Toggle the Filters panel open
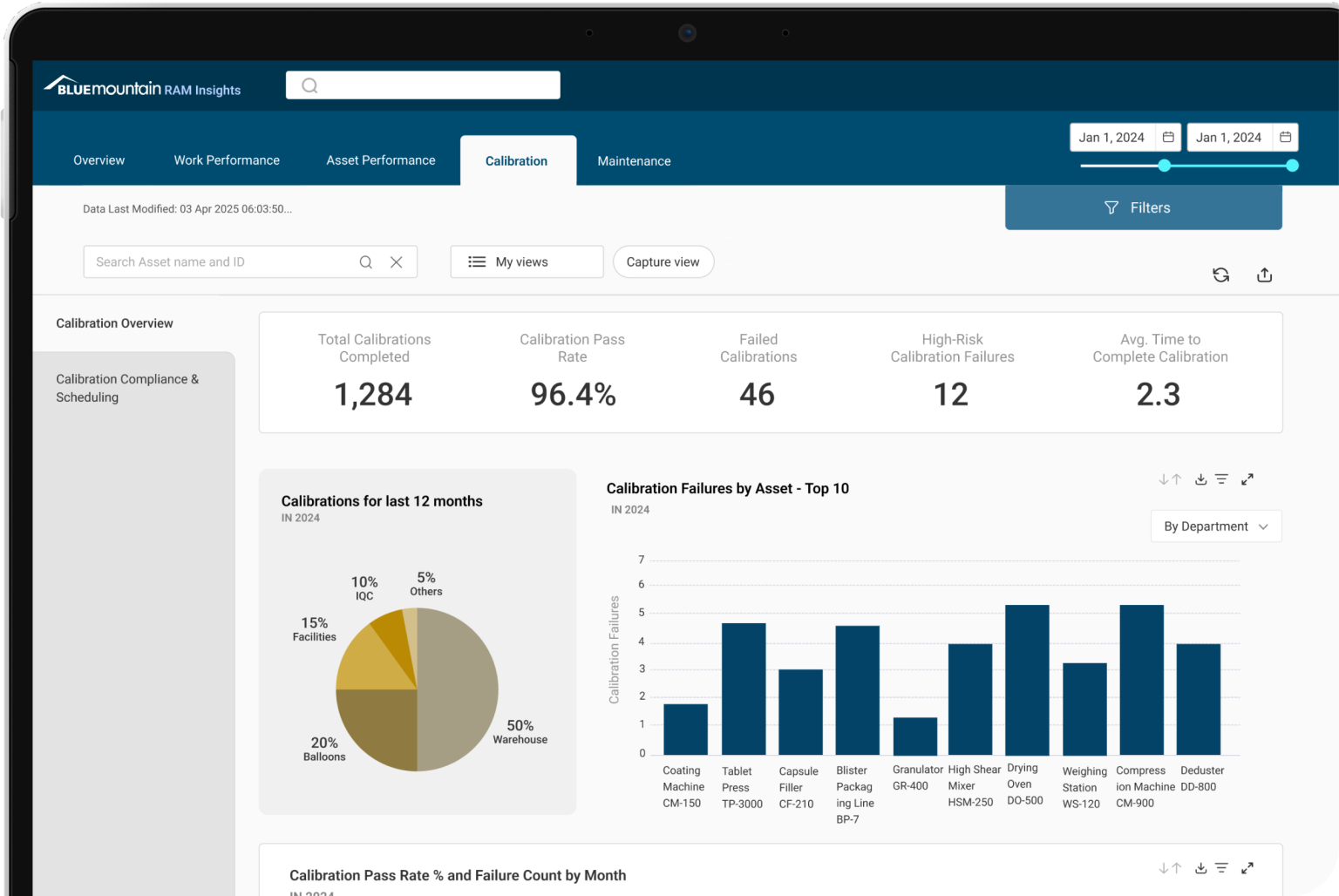Viewport: 1339px width, 896px height. 1143,207
